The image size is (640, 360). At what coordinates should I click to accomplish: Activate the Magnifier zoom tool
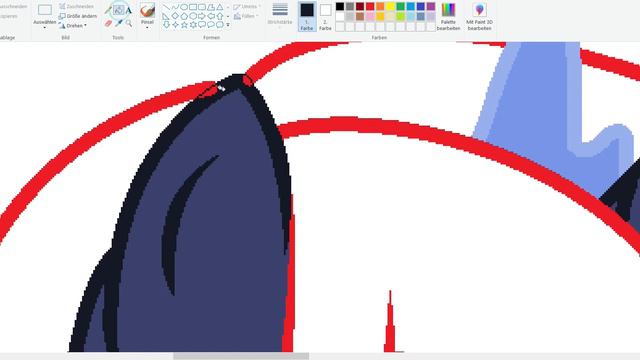(129, 23)
